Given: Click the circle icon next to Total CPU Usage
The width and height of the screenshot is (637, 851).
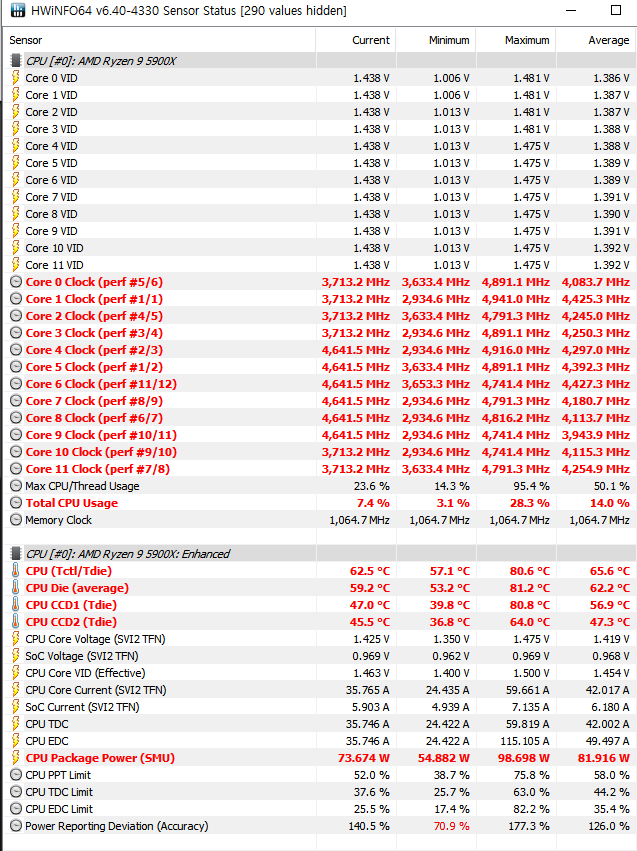Looking at the screenshot, I should click(15, 503).
